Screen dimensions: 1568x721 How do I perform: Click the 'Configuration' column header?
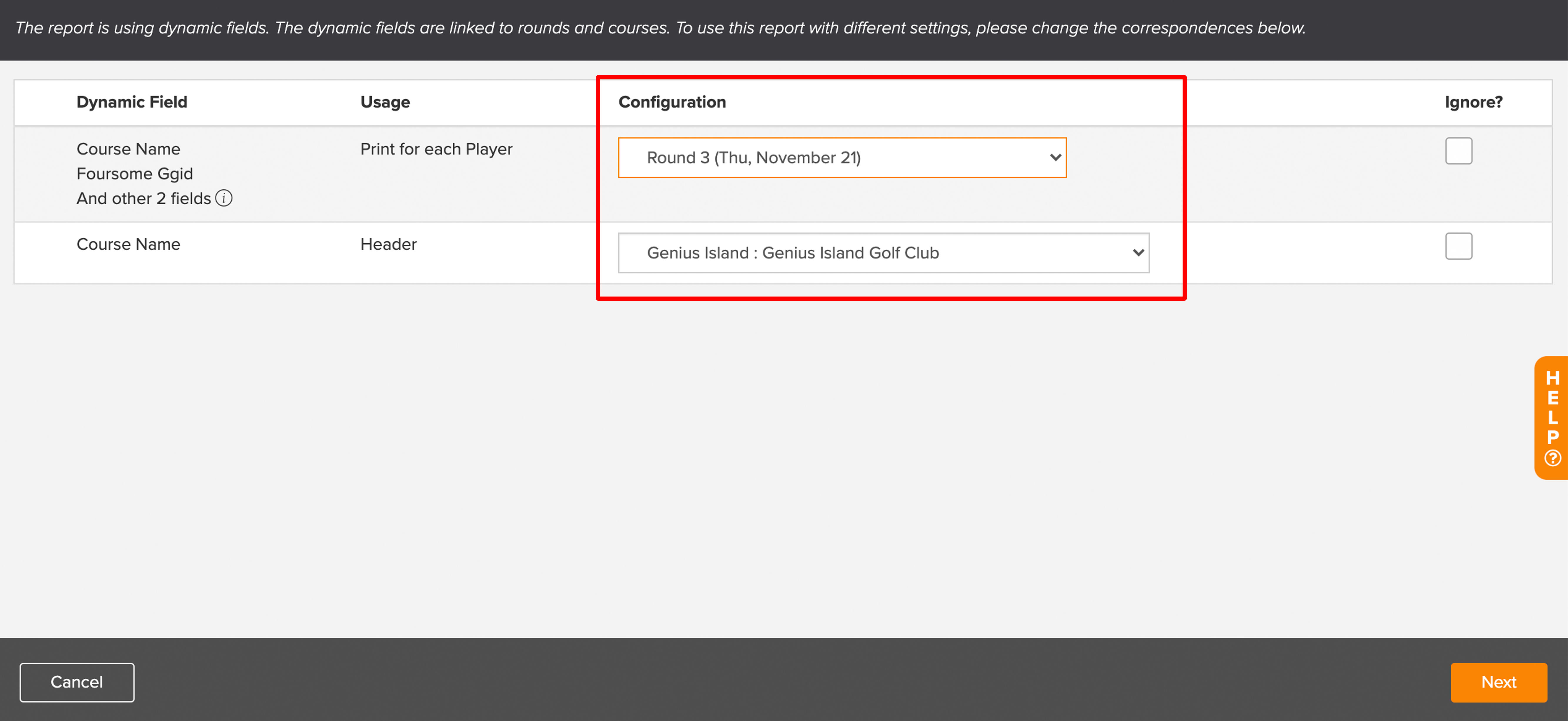[x=672, y=102]
